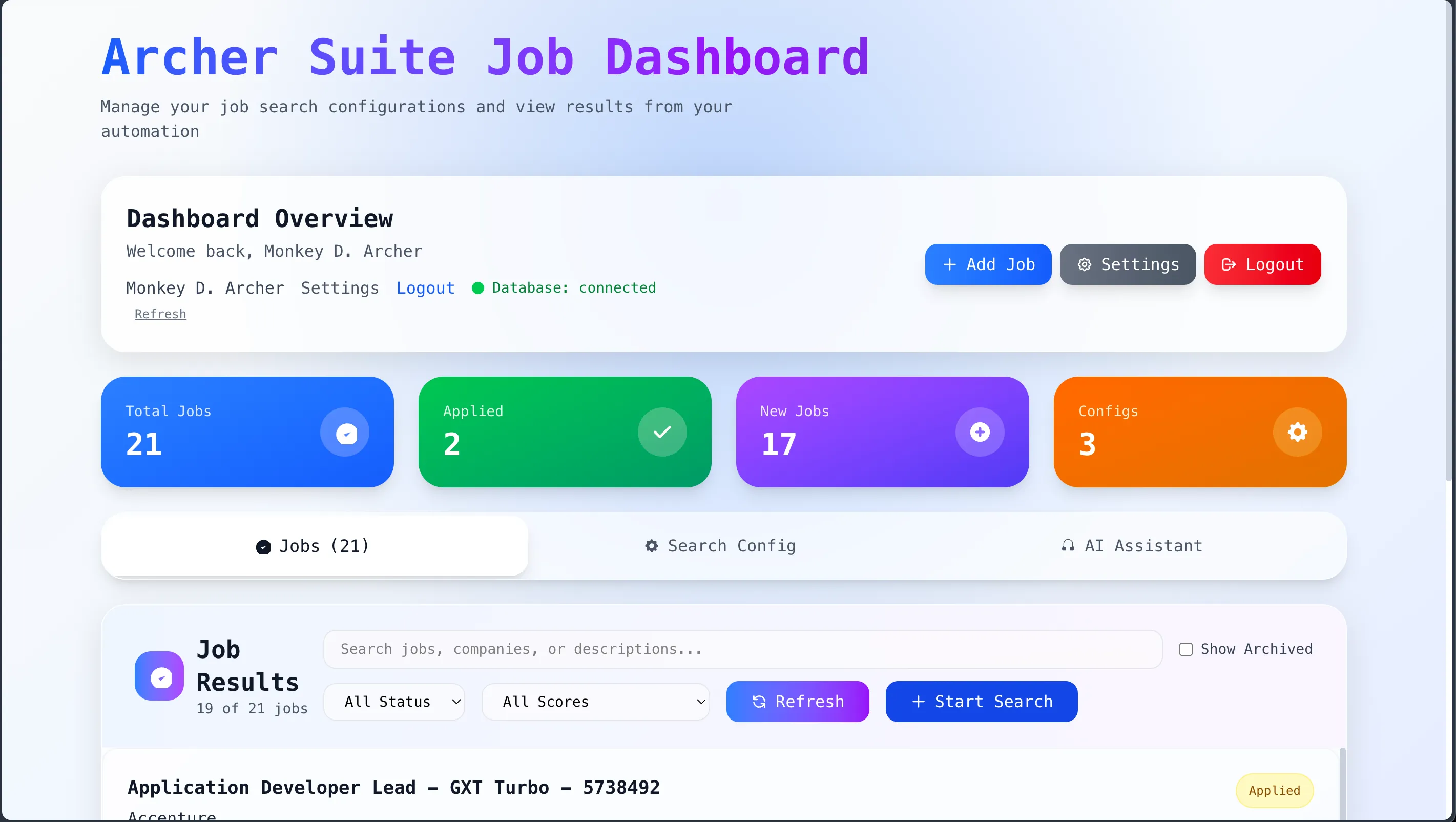Viewport: 1456px width, 822px height.
Task: Click the New Jobs plus circle icon
Action: (980, 433)
